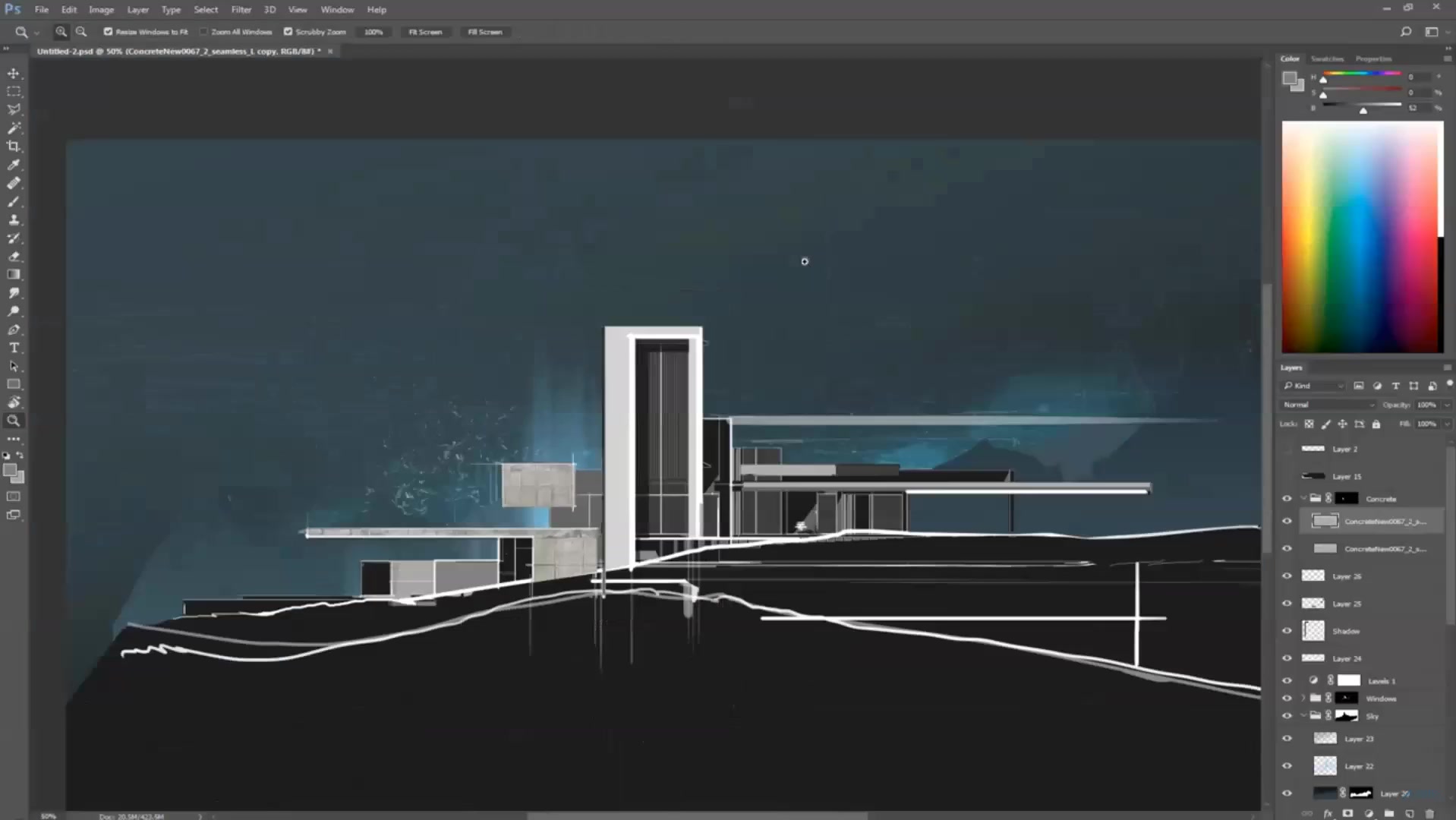Hide the Shadow layer
Image resolution: width=1456 pixels, height=820 pixels.
pyautogui.click(x=1287, y=631)
